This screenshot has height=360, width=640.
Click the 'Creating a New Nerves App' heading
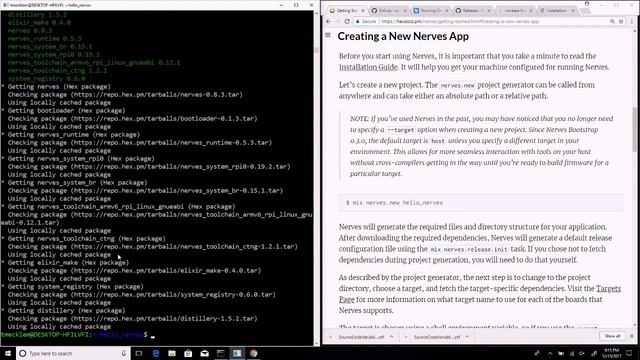[x=403, y=36]
